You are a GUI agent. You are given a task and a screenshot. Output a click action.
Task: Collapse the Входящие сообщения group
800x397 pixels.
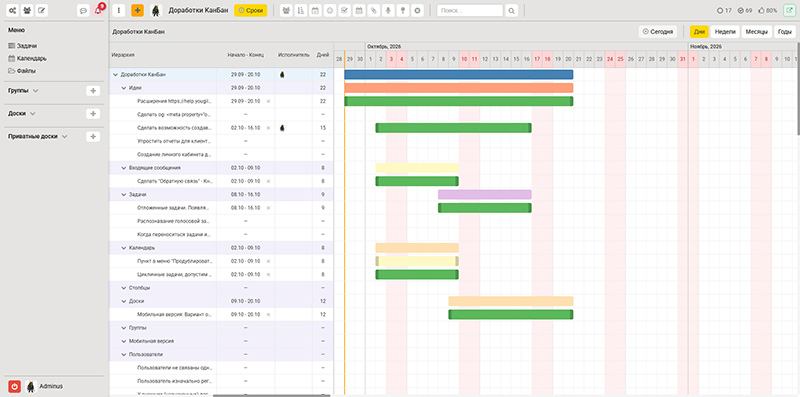pyautogui.click(x=123, y=167)
